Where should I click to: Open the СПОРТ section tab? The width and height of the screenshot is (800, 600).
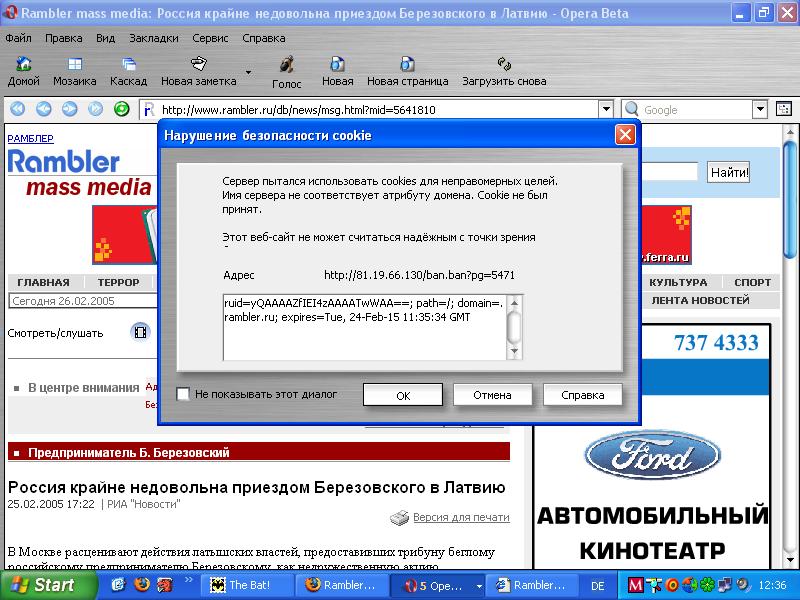pyautogui.click(x=752, y=282)
